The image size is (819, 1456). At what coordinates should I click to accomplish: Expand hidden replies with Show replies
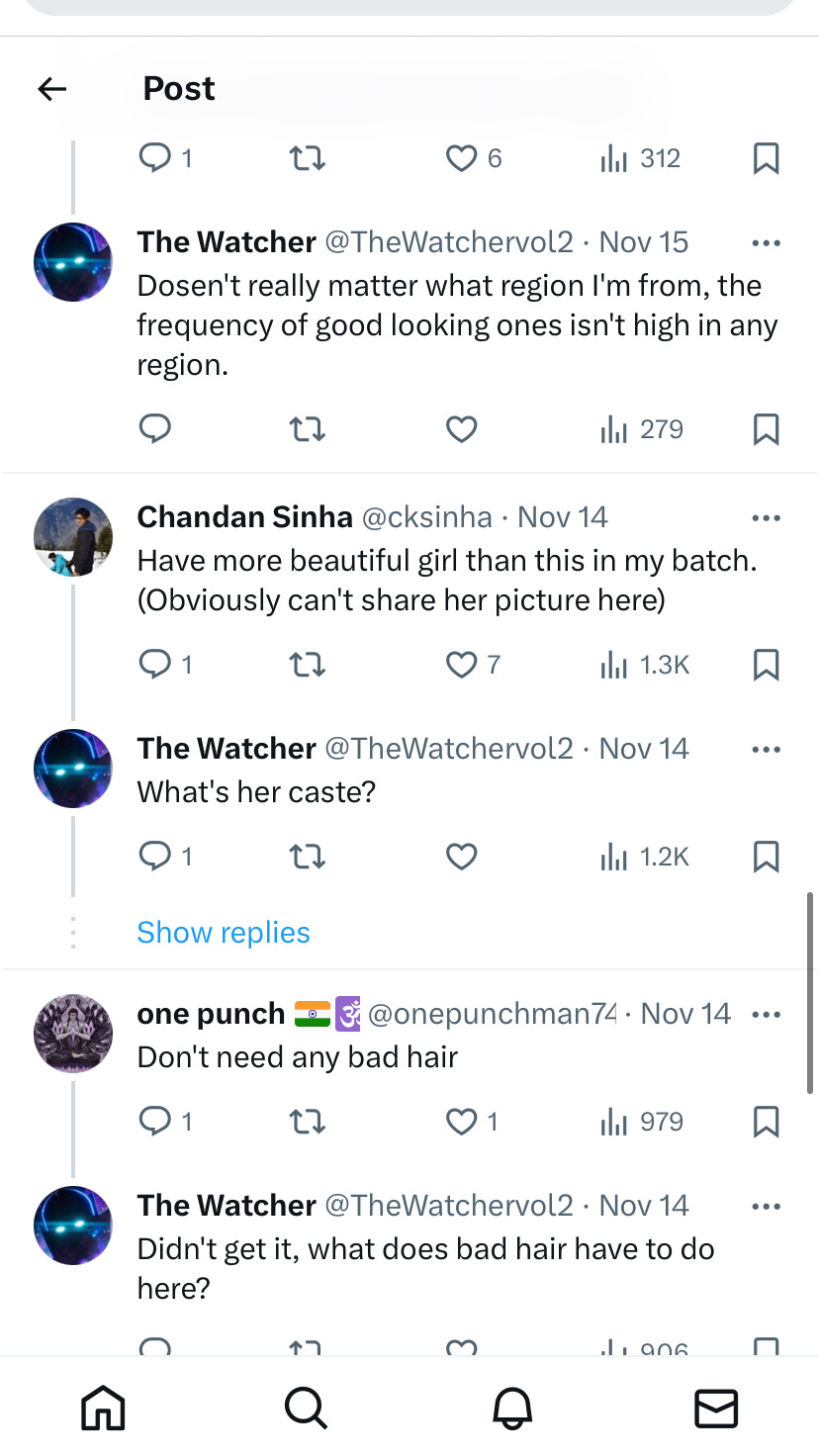coord(224,933)
